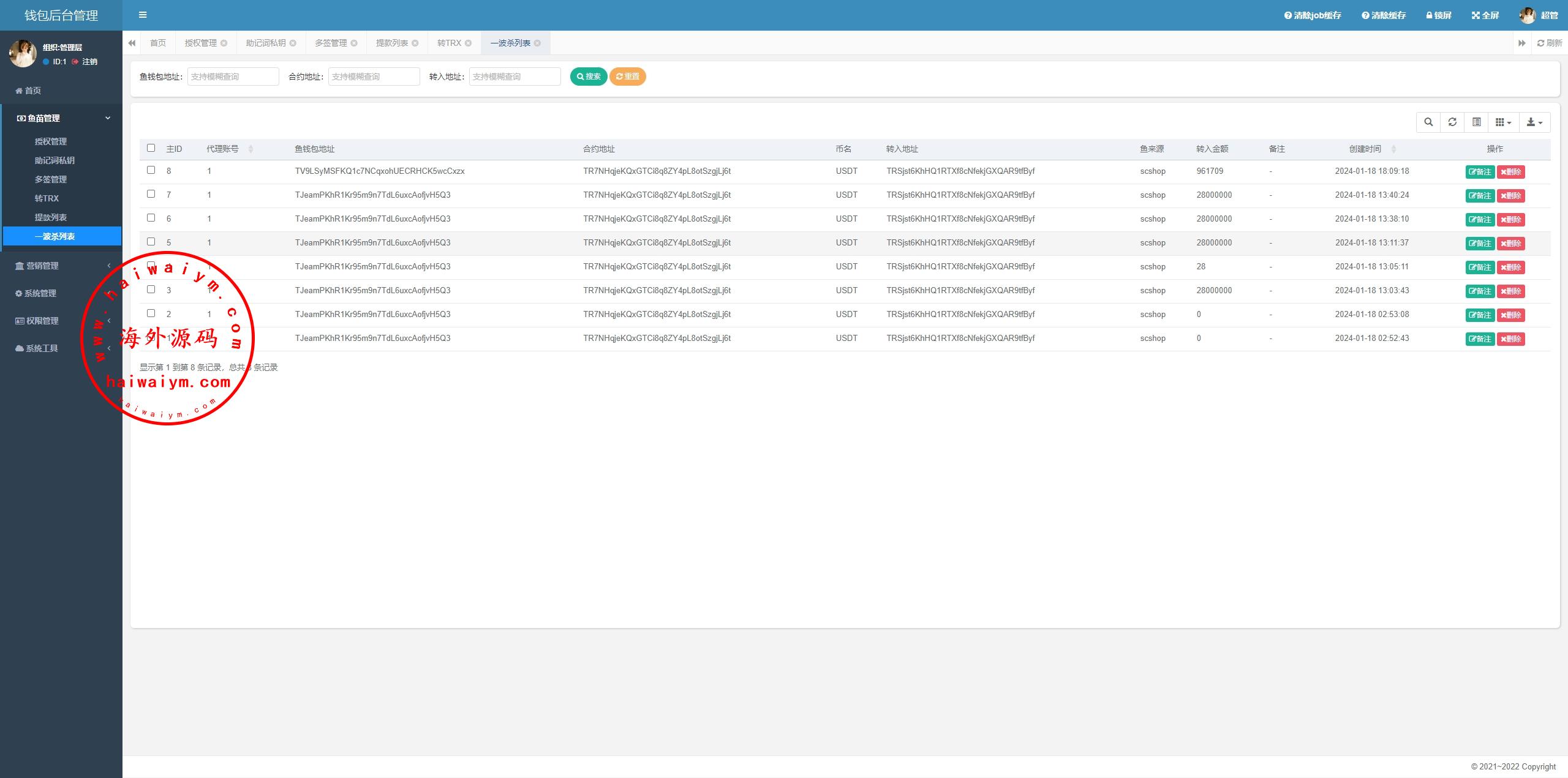Open the columns dropdown in table toolbar
This screenshot has width=1568, height=778.
click(1503, 122)
